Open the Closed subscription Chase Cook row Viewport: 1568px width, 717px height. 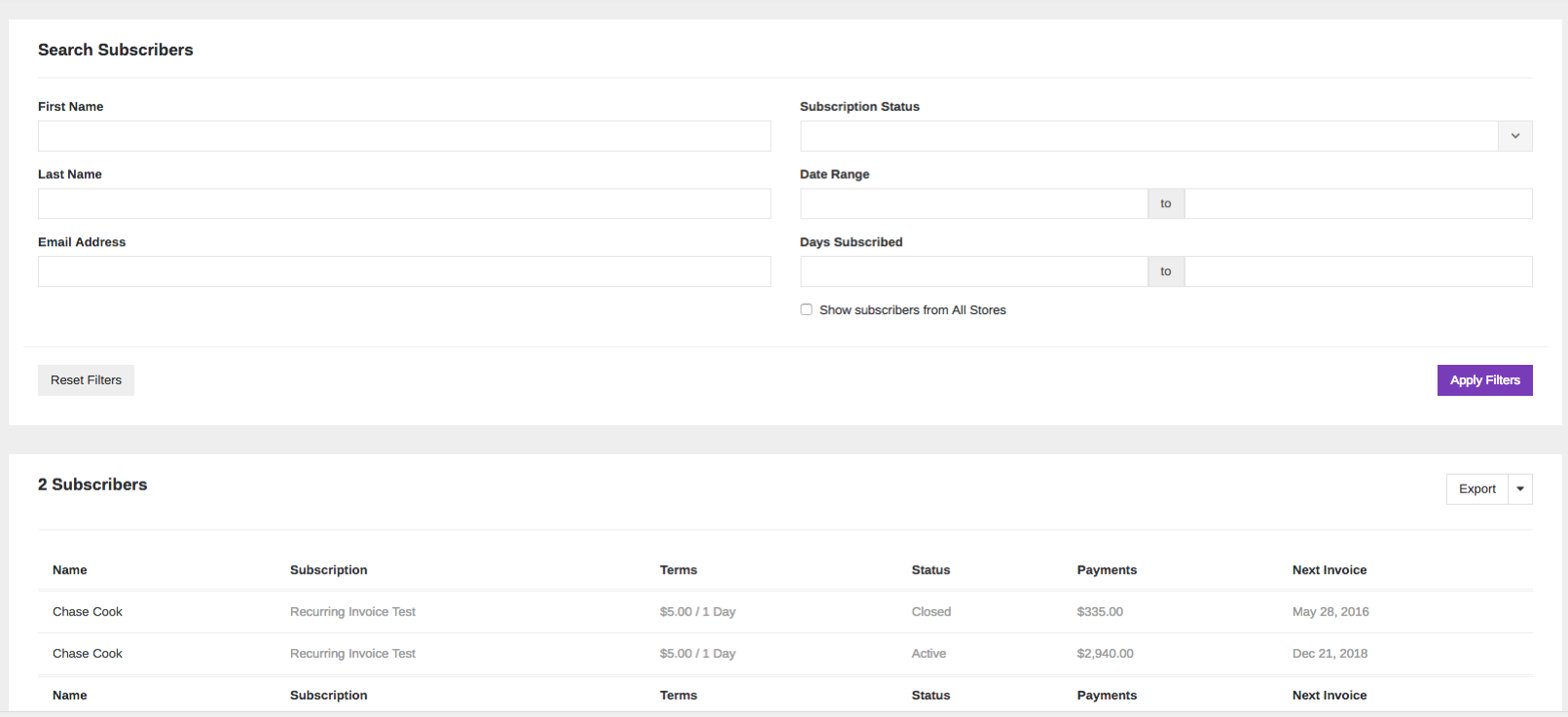pyautogui.click(x=785, y=612)
